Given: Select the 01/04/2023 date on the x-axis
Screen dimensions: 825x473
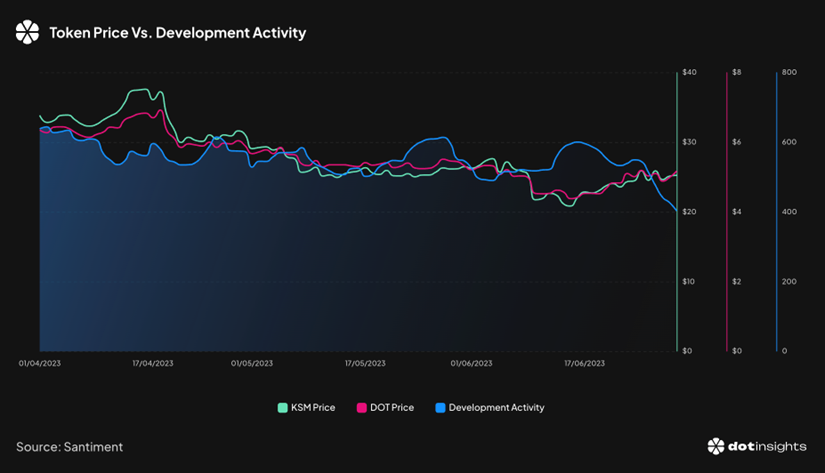Looking at the screenshot, I should click(39, 364).
